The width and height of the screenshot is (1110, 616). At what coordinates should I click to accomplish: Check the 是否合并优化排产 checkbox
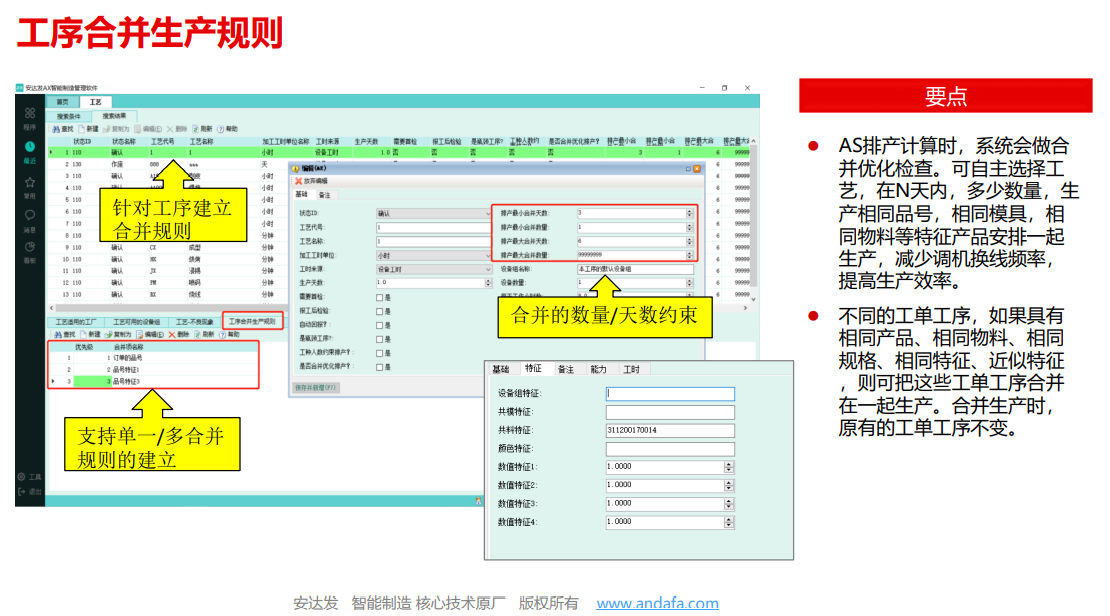coord(379,367)
